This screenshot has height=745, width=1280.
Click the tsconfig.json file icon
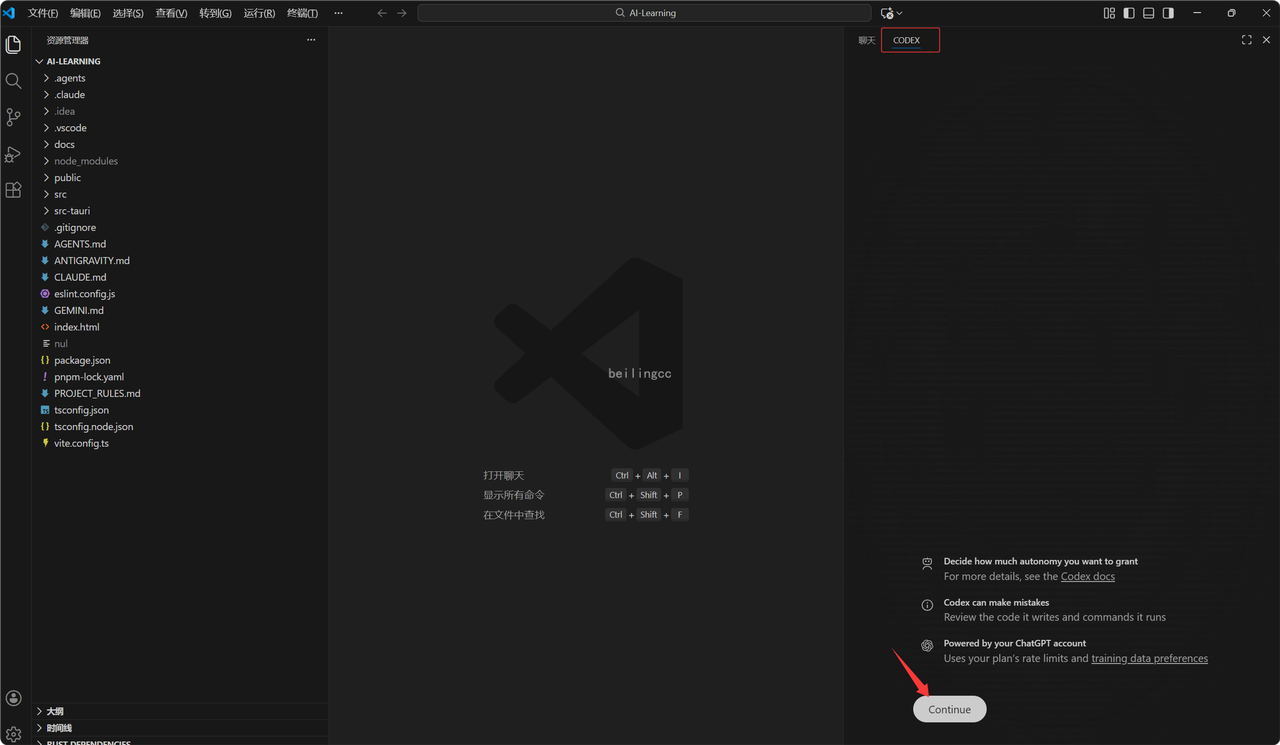coord(45,410)
